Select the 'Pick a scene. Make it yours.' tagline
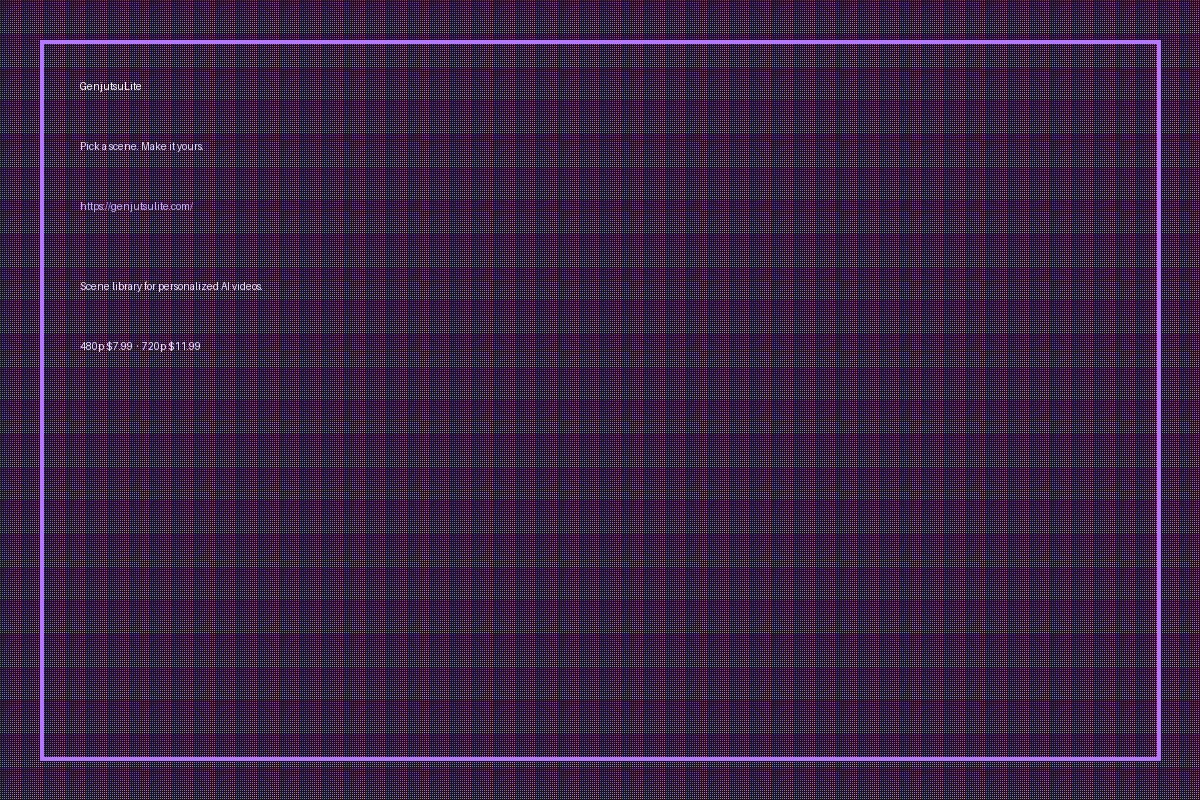Screen dimensions: 1200x800 tap(142, 146)
